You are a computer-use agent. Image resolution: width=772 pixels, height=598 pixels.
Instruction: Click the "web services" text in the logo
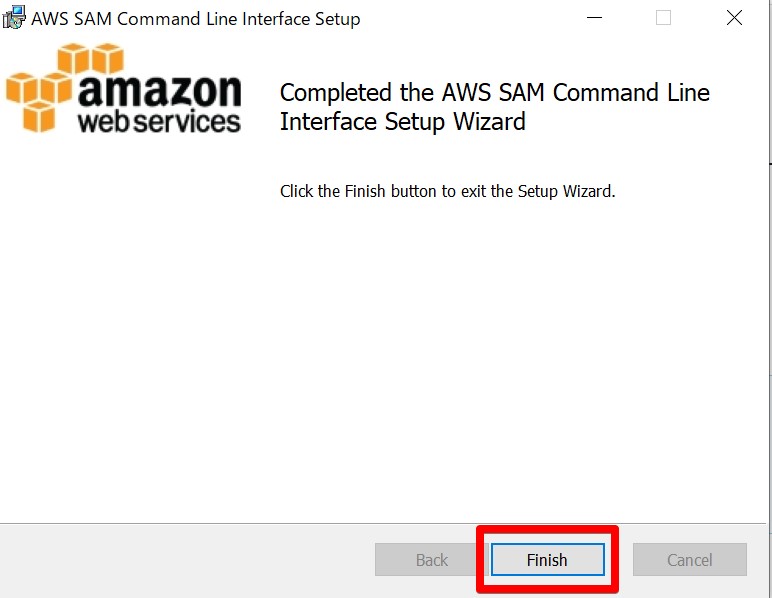pos(159,122)
